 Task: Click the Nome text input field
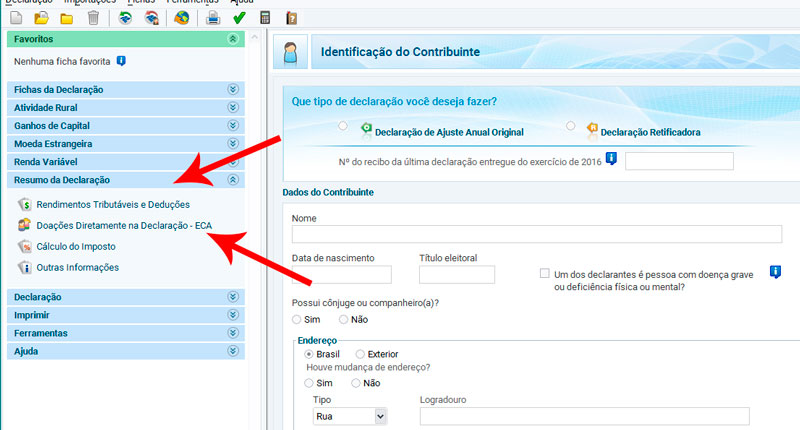(x=536, y=234)
